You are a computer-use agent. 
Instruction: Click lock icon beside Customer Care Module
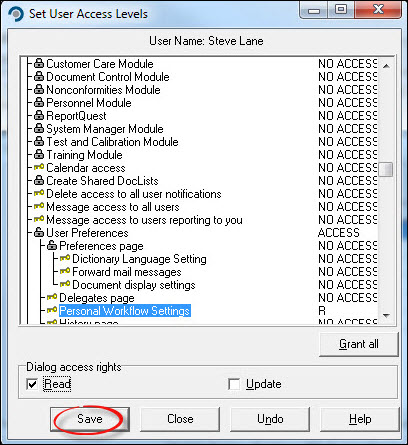(39, 63)
